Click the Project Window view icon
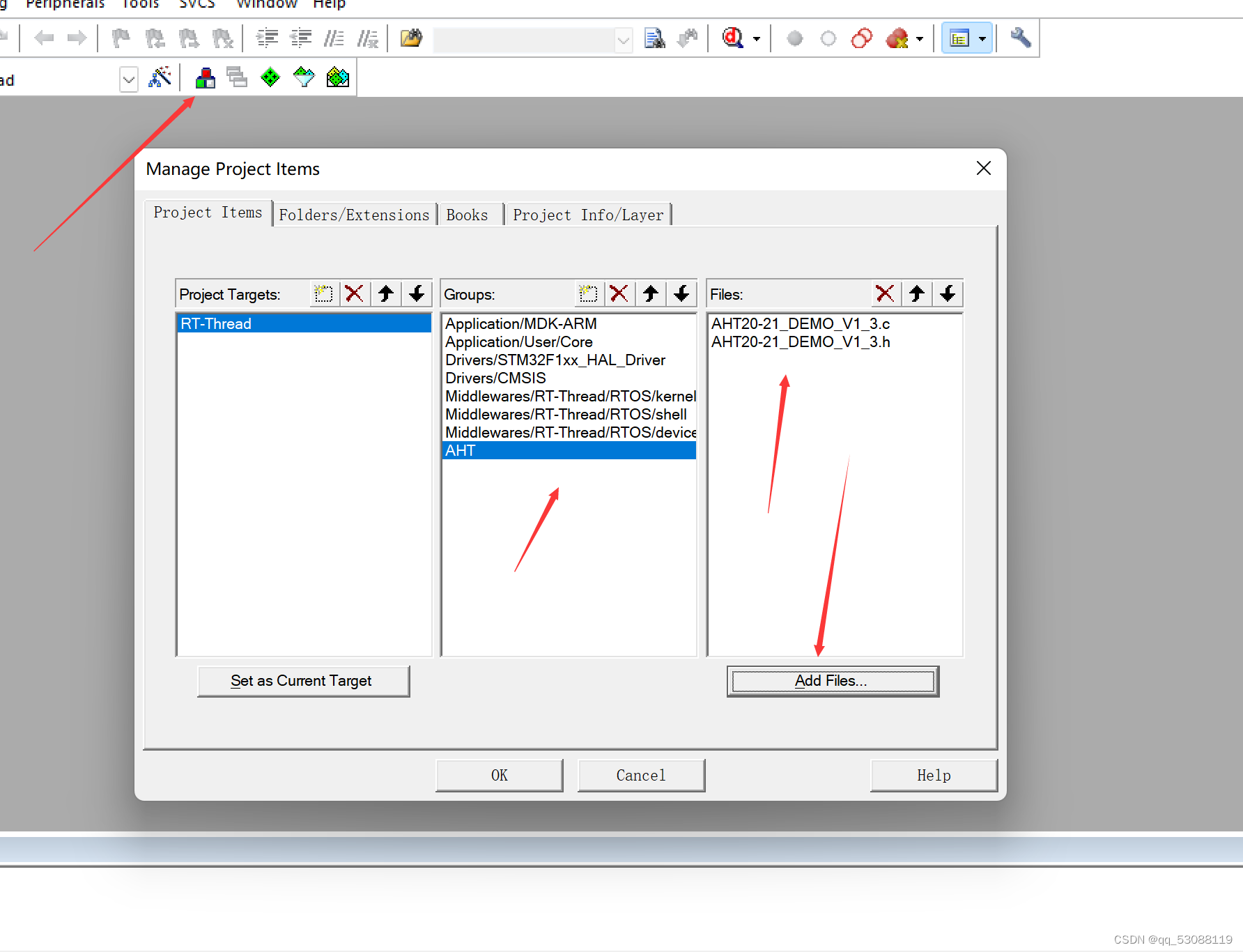Viewport: 1243px width, 952px height. (x=960, y=38)
